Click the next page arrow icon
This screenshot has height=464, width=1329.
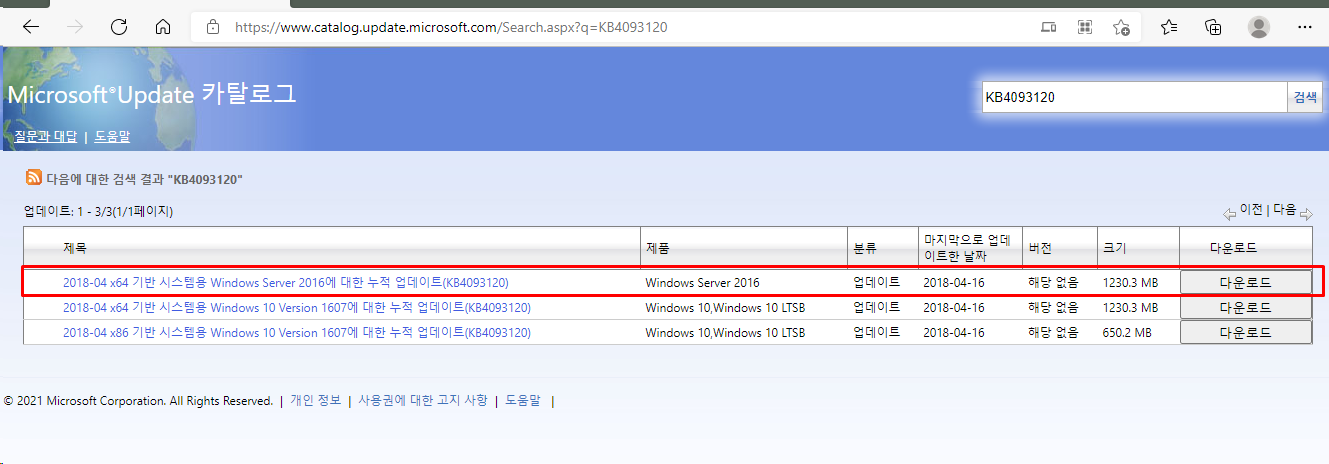1305,213
